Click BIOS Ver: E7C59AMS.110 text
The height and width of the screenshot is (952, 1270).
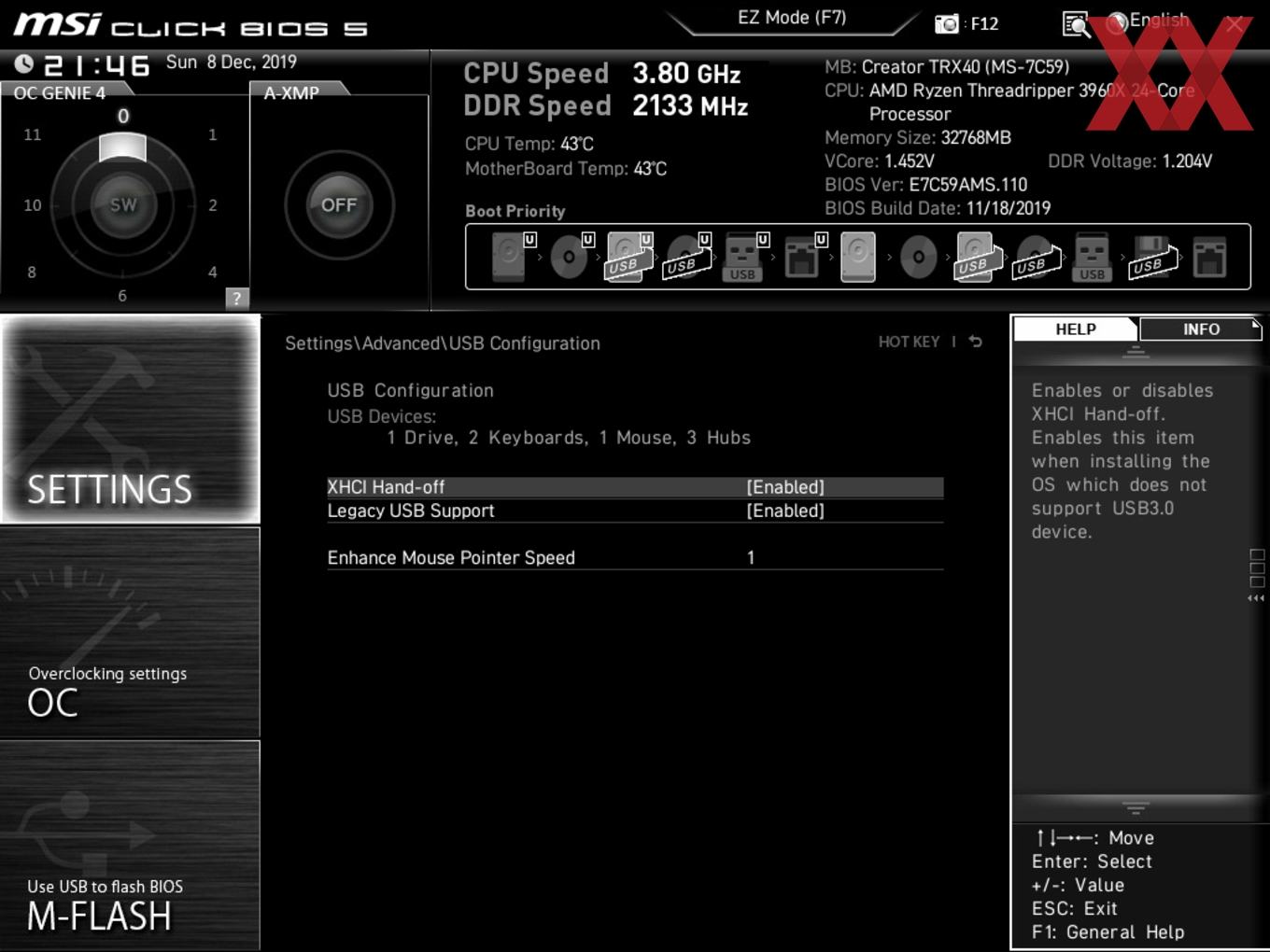(x=925, y=185)
